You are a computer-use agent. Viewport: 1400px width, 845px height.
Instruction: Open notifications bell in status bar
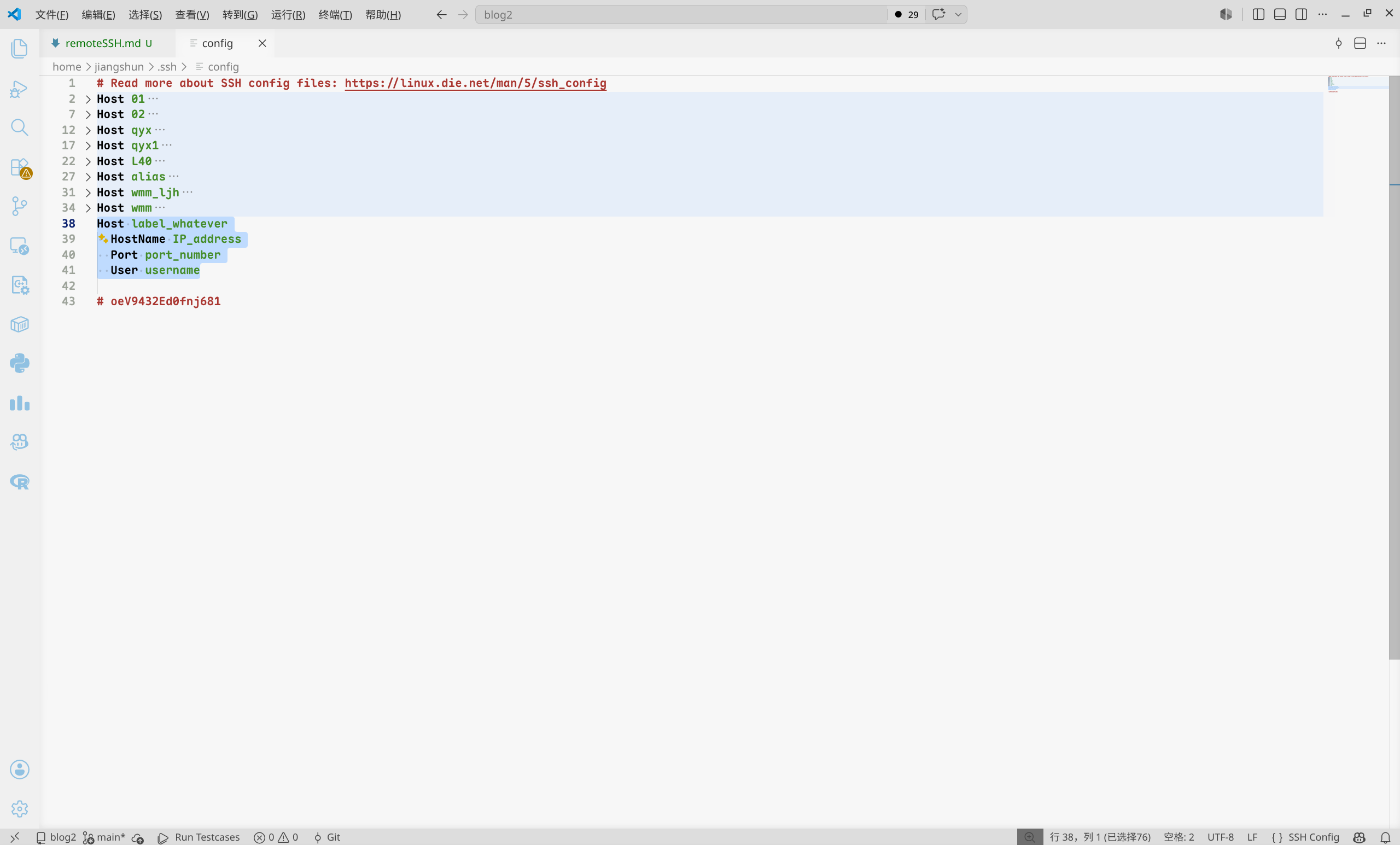(x=1385, y=837)
